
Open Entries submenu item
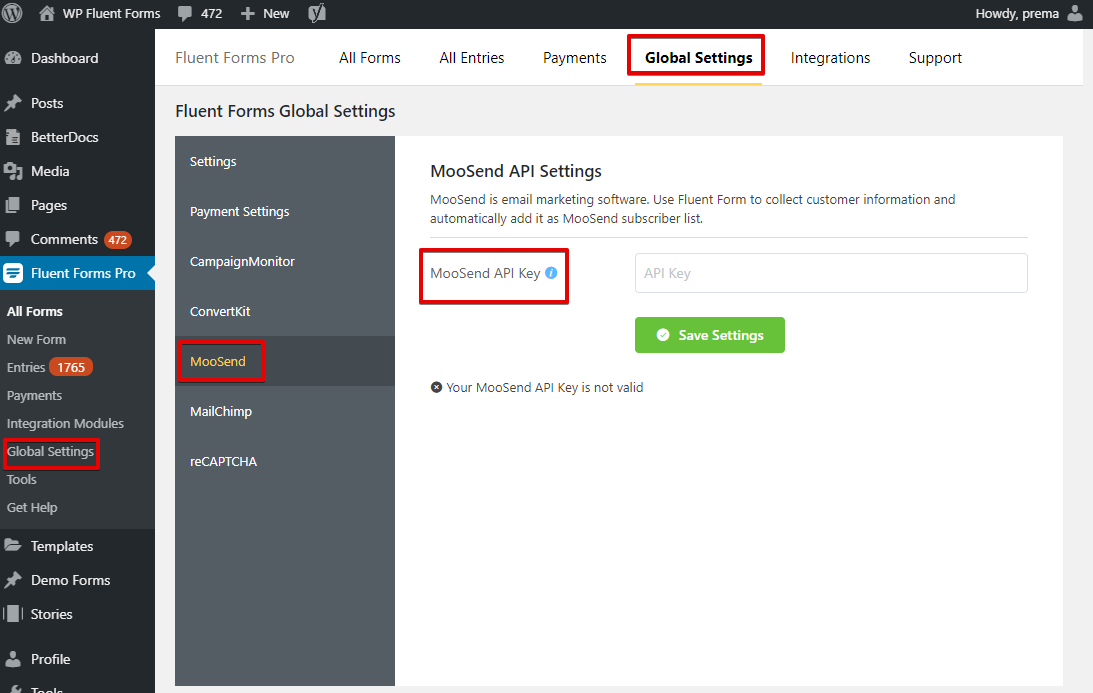click(x=26, y=367)
